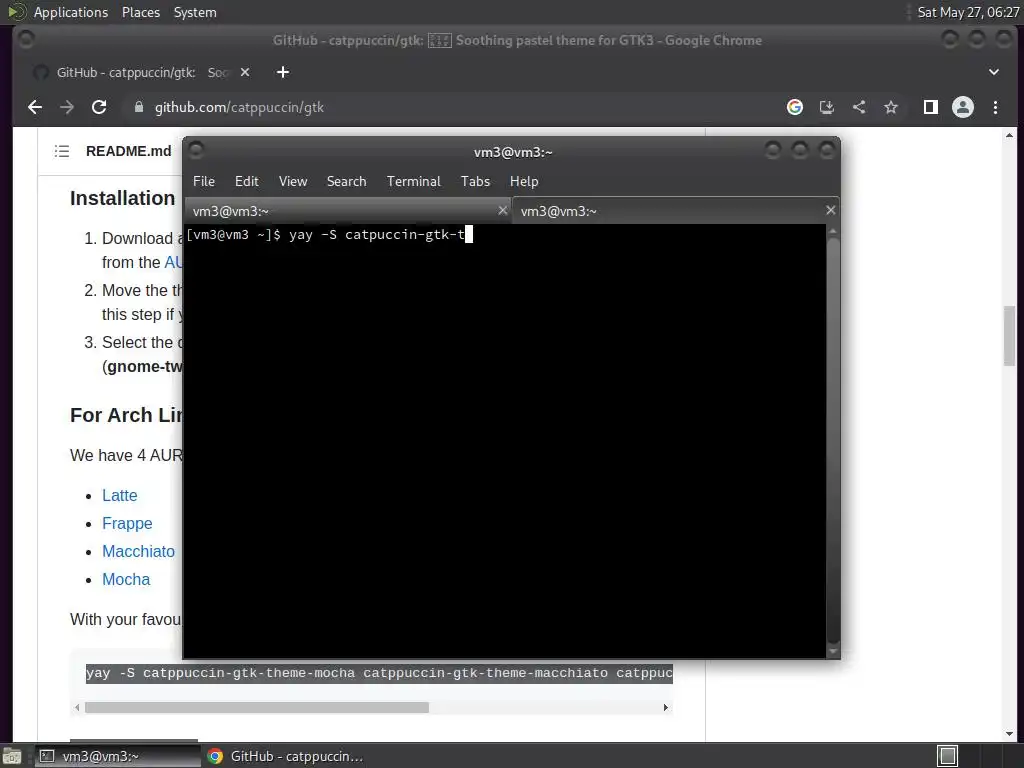Close the first vm3@vm3 terminal tab
Screen dimensions: 1024x768
[502, 210]
